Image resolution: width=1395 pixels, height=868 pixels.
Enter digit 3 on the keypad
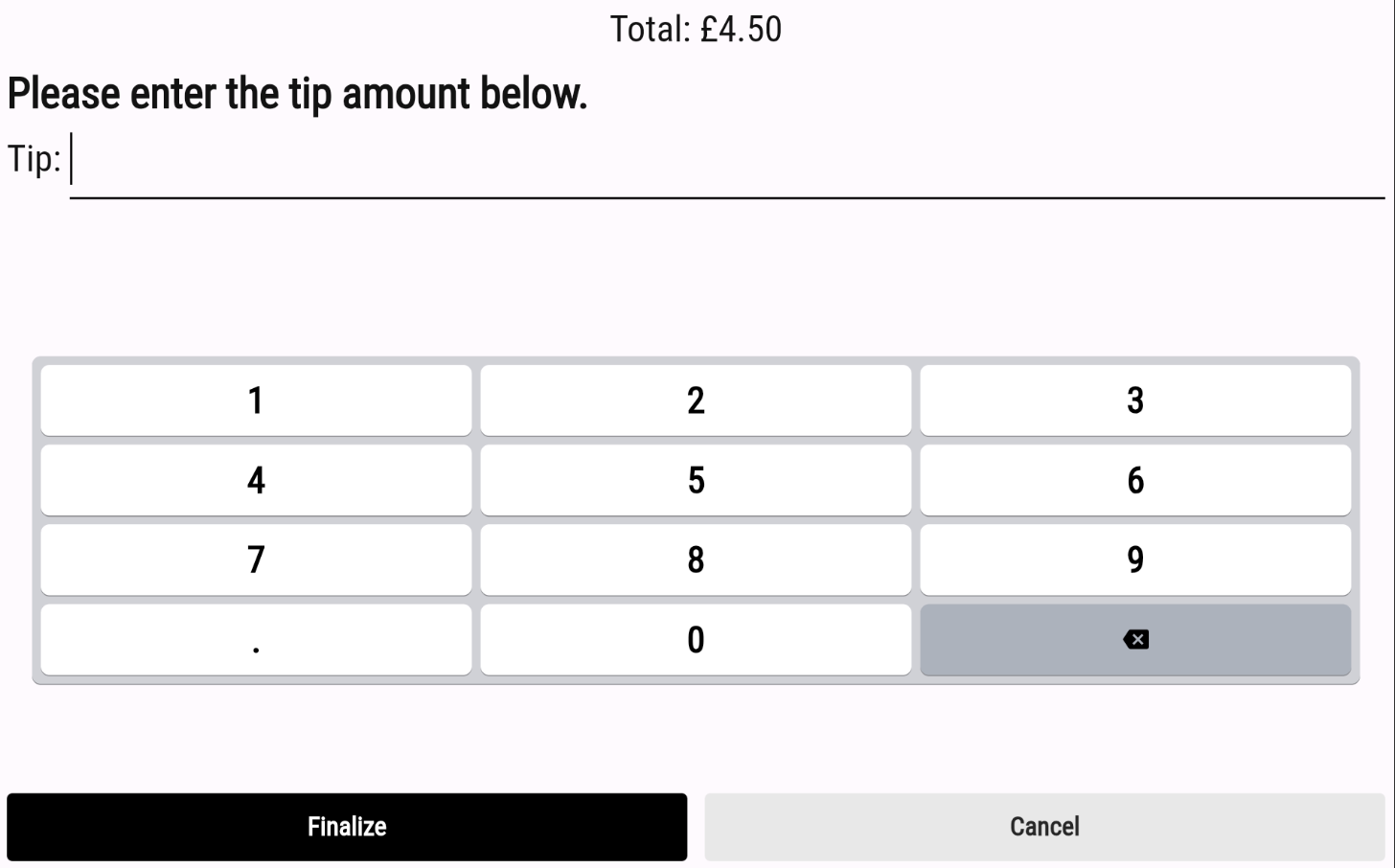1135,400
